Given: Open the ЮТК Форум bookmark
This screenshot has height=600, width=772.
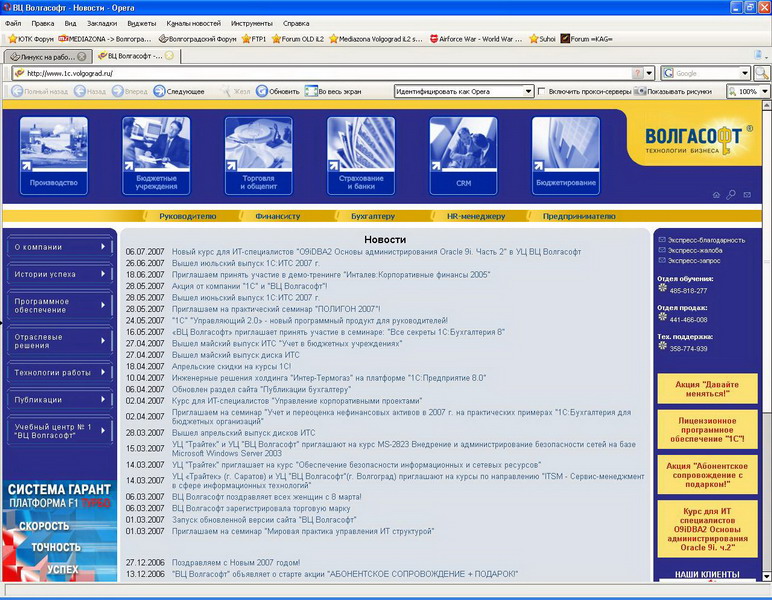Looking at the screenshot, I should click(x=31, y=39).
